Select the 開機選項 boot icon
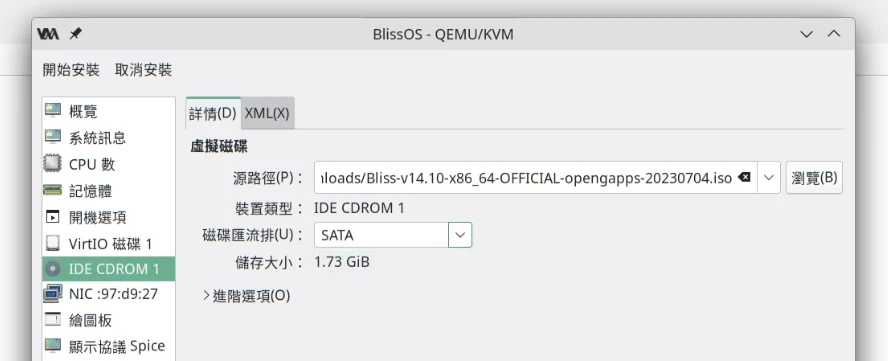The image size is (888, 361). (53, 216)
